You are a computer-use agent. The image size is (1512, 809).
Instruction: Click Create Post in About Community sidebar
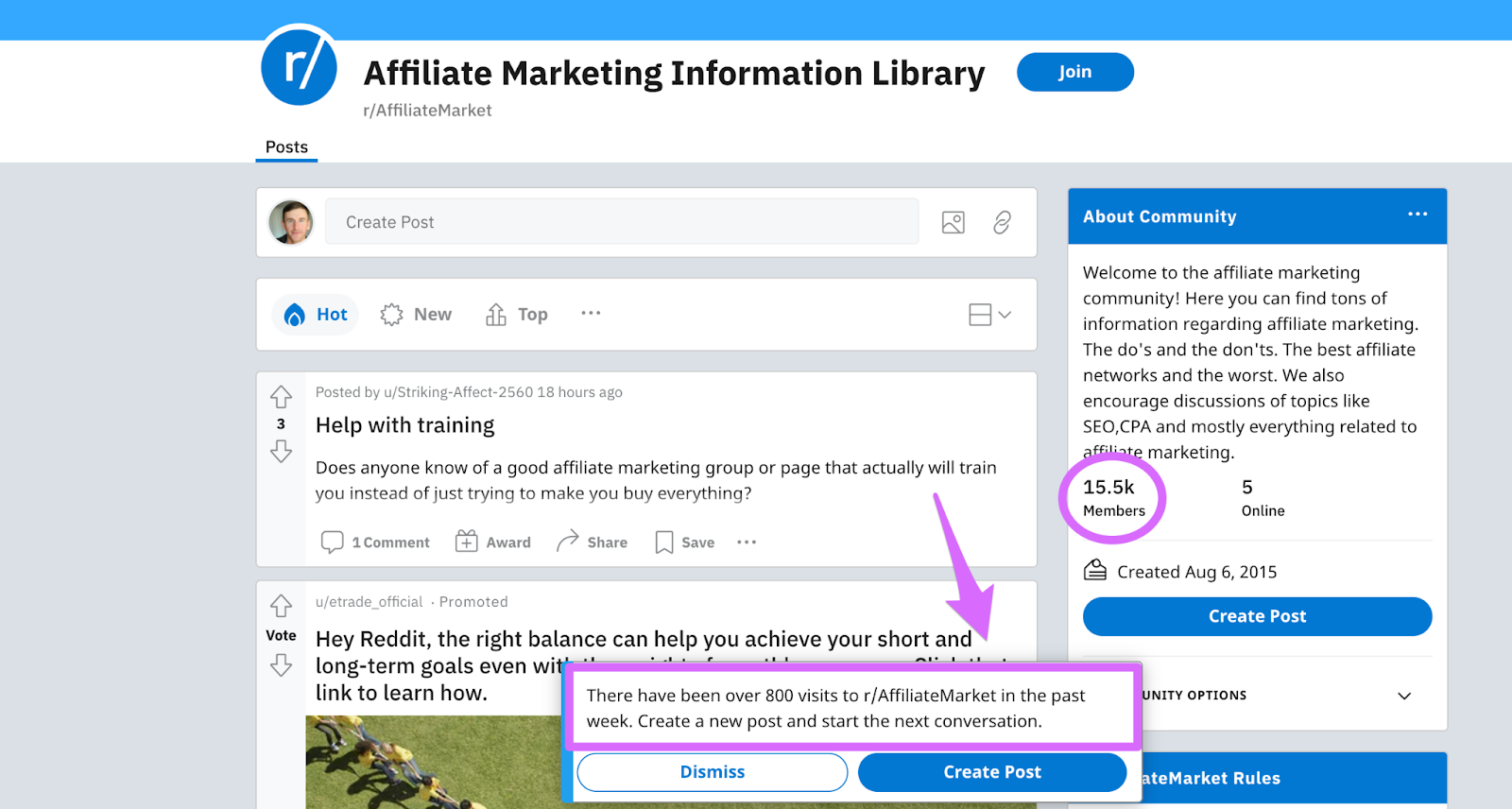tap(1257, 616)
